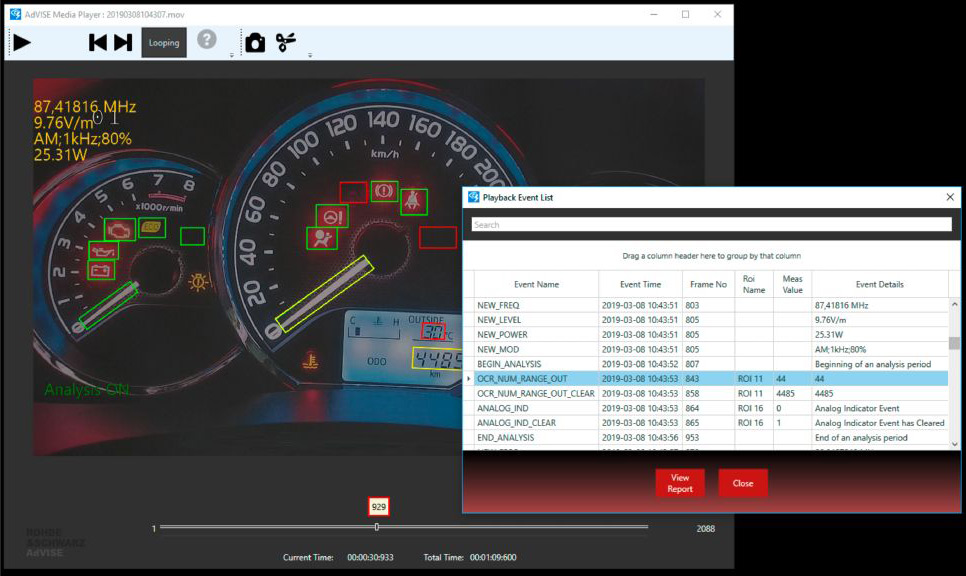Screen dimensions: 966x576
Task: Click the frame 929 marker above slider
Action: pos(378,506)
